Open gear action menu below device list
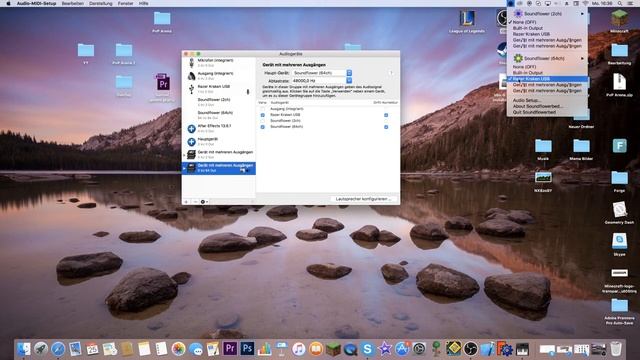 204,202
